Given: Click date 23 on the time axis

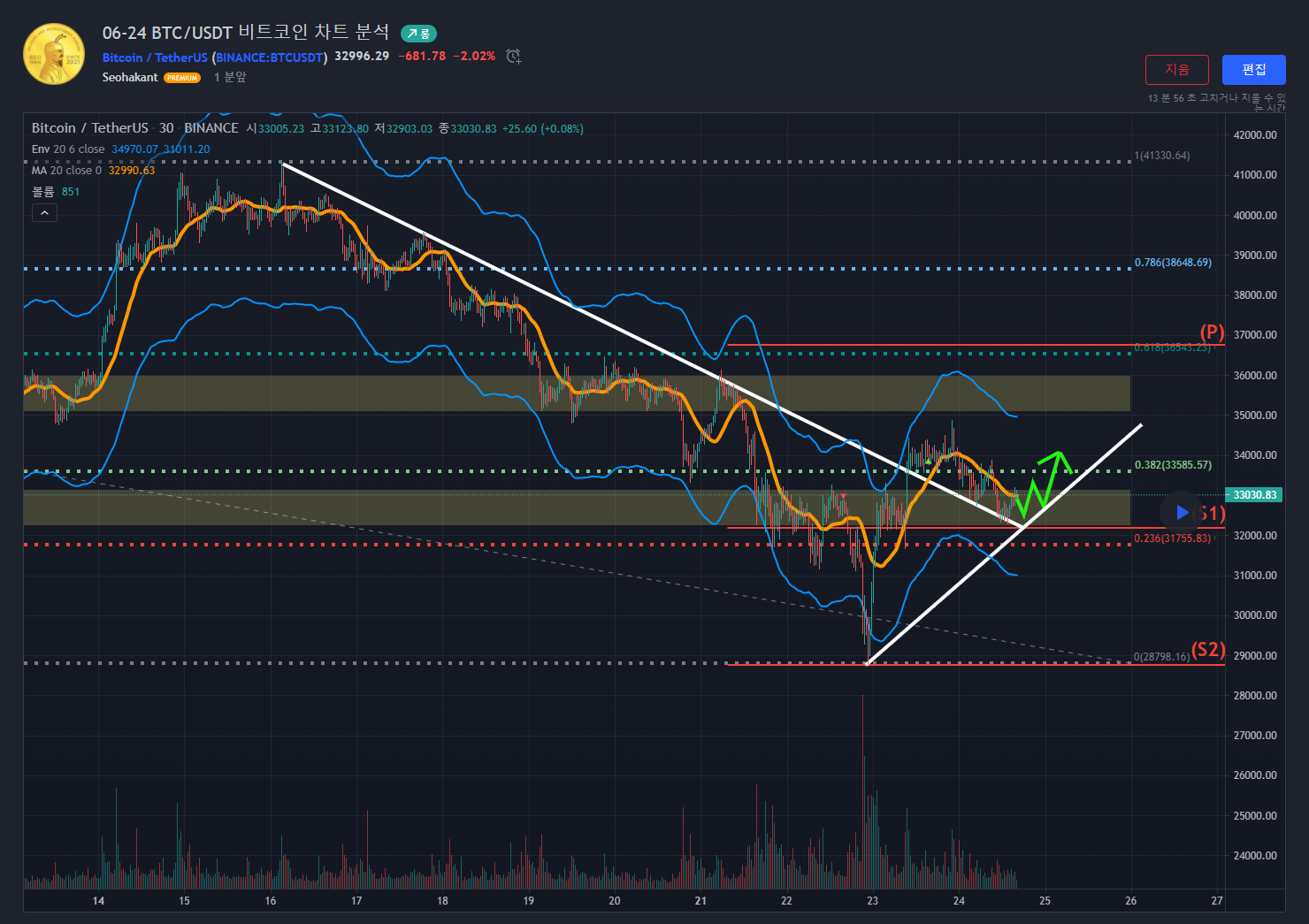Looking at the screenshot, I should tap(872, 901).
